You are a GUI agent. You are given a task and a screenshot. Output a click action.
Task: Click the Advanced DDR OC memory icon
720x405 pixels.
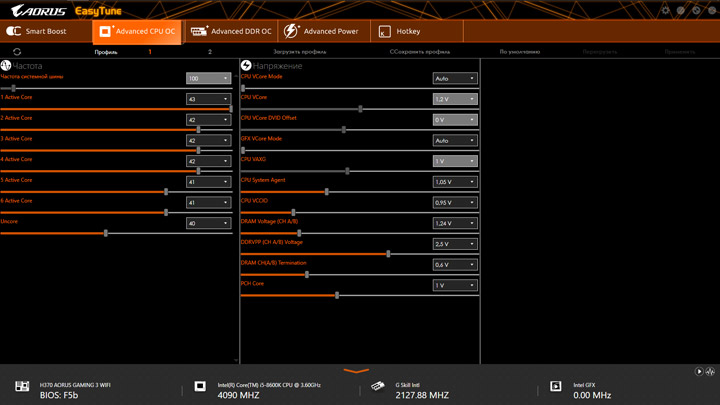199,31
